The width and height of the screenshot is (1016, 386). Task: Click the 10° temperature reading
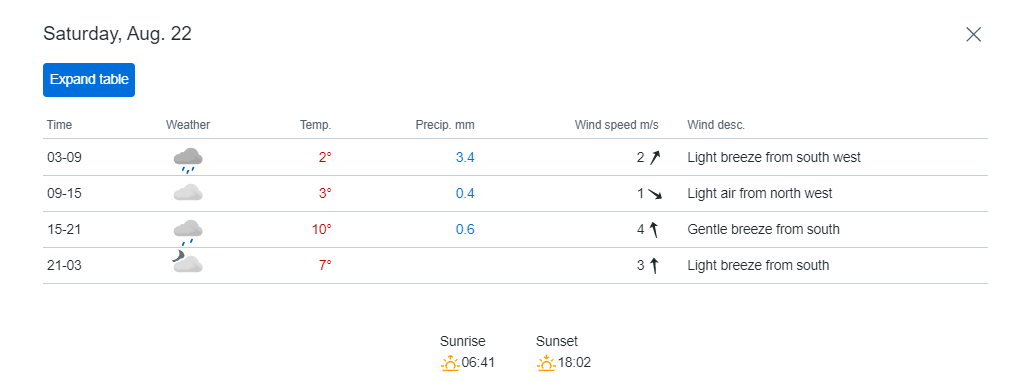pos(321,229)
